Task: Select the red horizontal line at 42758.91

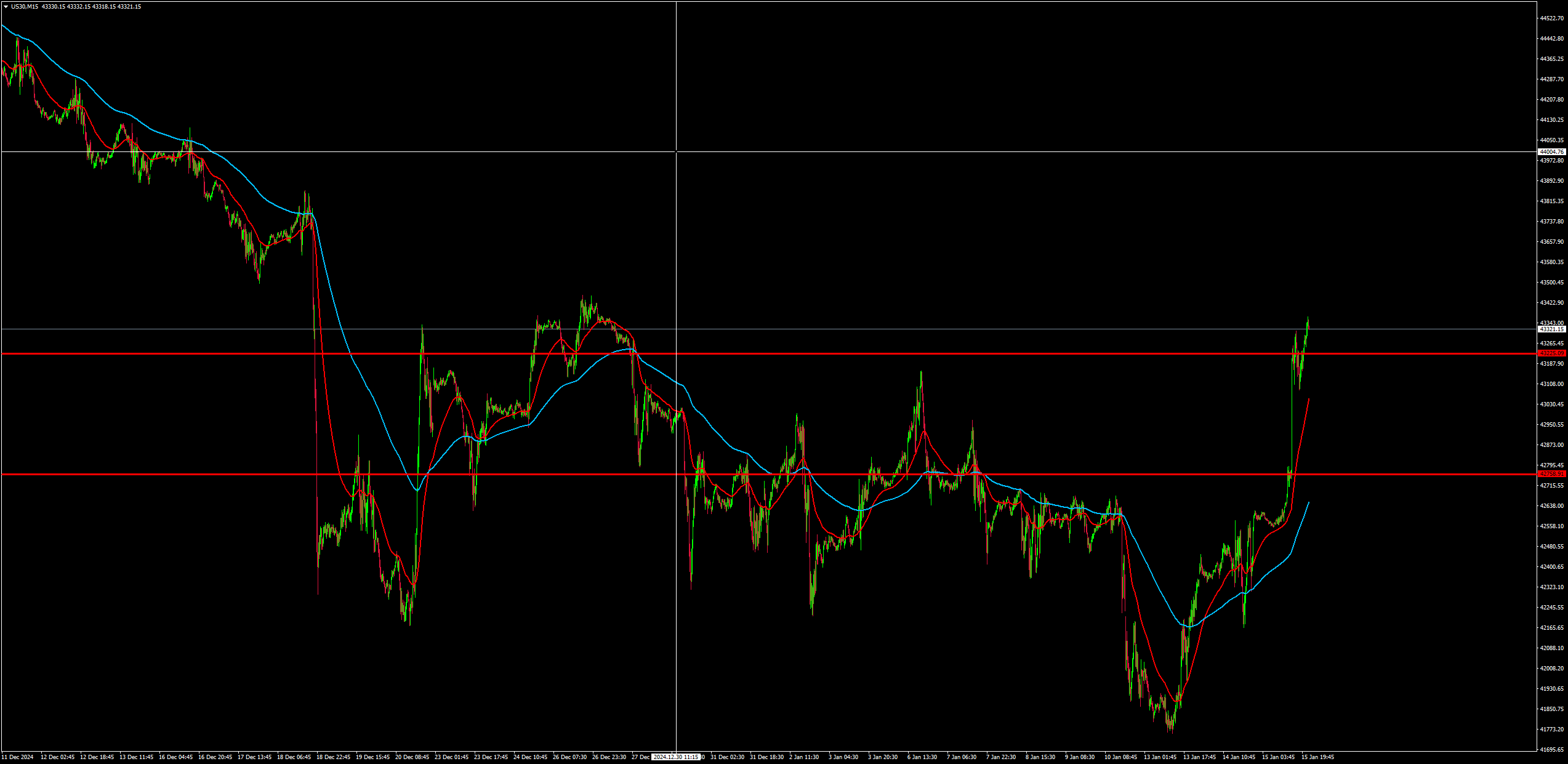Action: pyautogui.click(x=768, y=474)
